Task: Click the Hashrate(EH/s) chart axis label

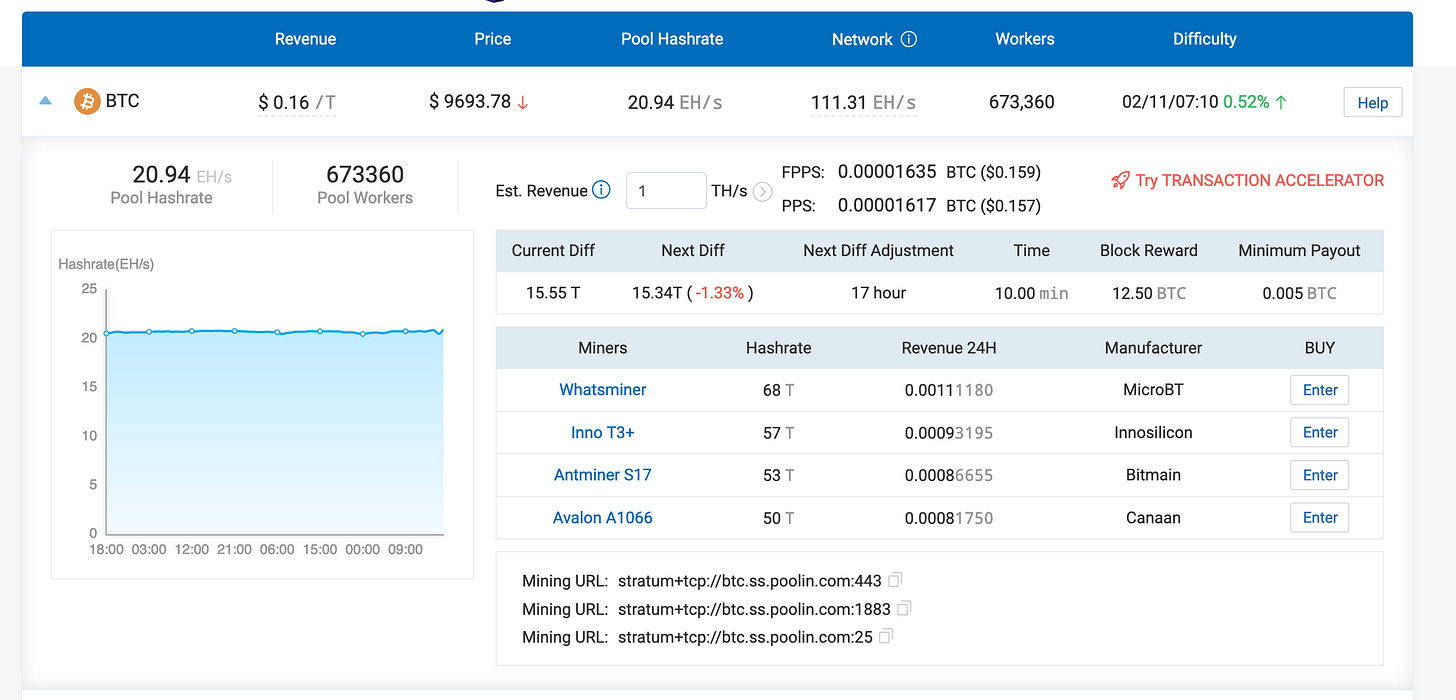Action: tap(106, 265)
